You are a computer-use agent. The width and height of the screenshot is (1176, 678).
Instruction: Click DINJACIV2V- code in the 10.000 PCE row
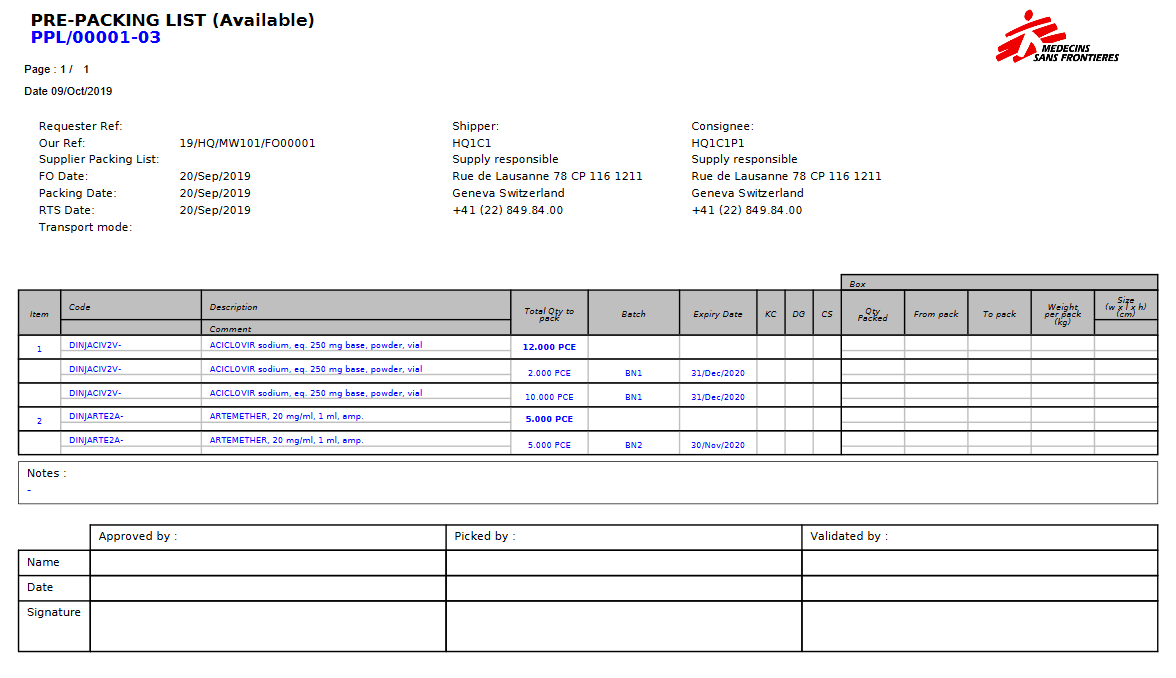95,393
